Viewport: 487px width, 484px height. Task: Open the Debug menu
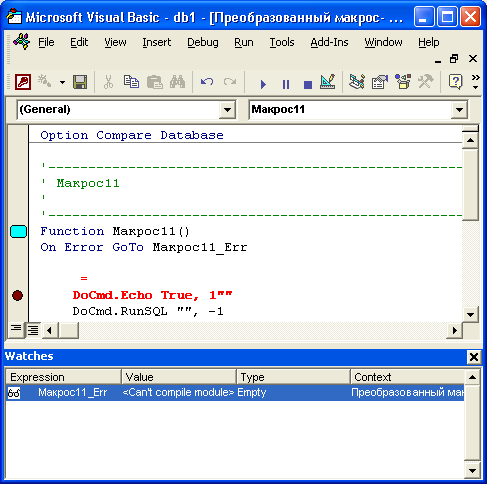click(x=203, y=42)
